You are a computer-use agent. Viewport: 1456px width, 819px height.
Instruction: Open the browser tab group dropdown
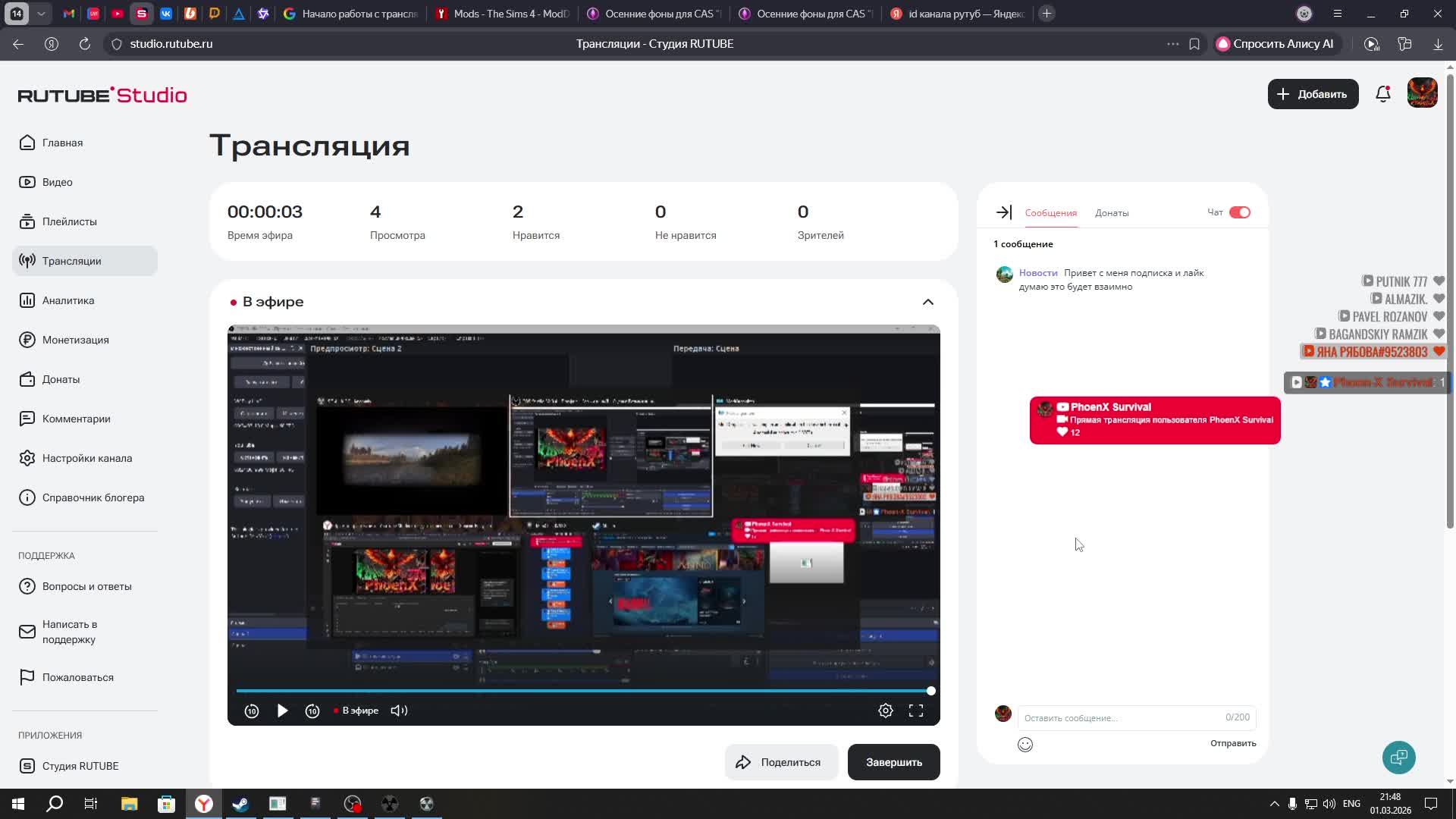click(x=42, y=14)
